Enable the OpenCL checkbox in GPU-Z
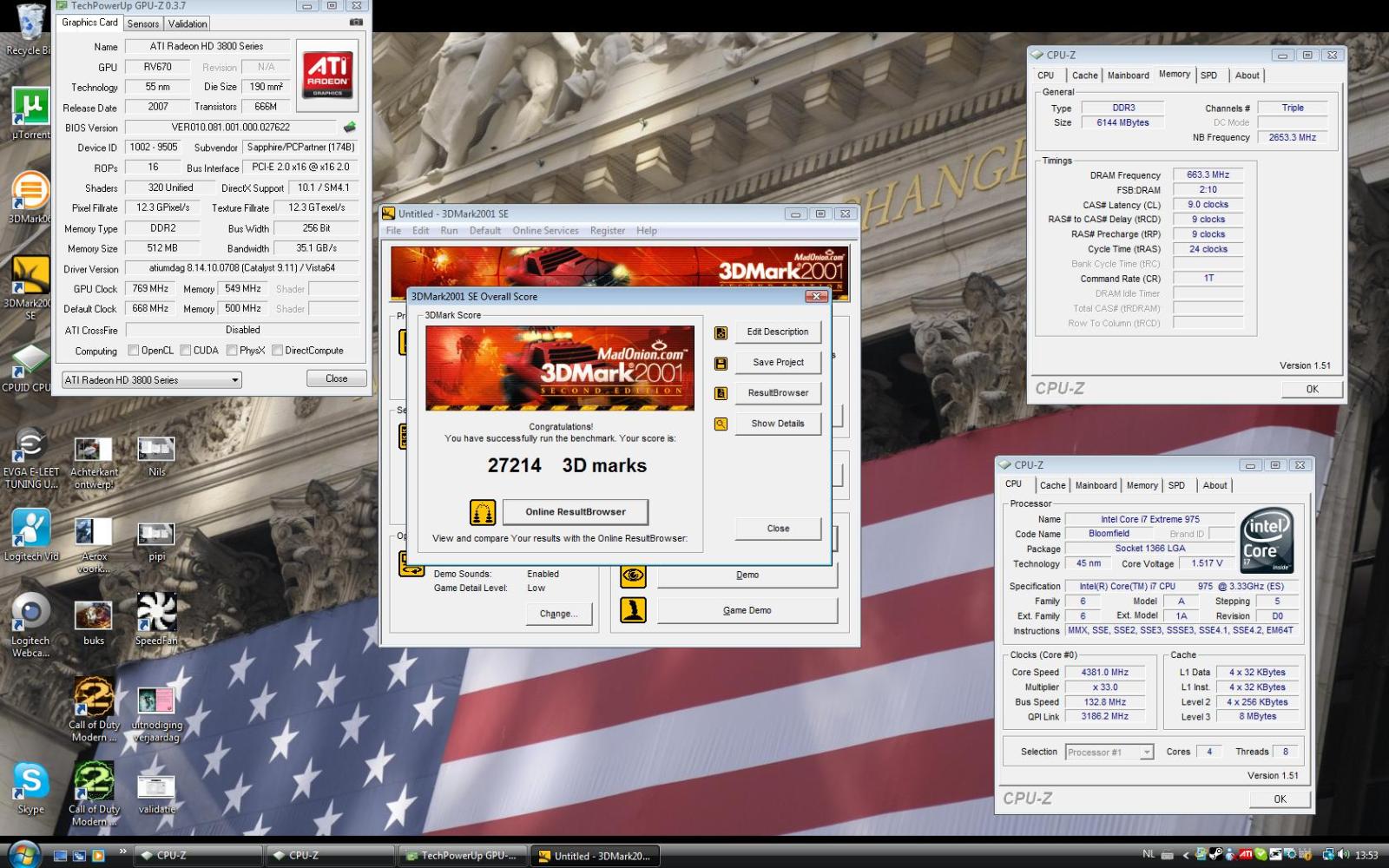Screen dimensions: 1389x868 click(x=133, y=351)
